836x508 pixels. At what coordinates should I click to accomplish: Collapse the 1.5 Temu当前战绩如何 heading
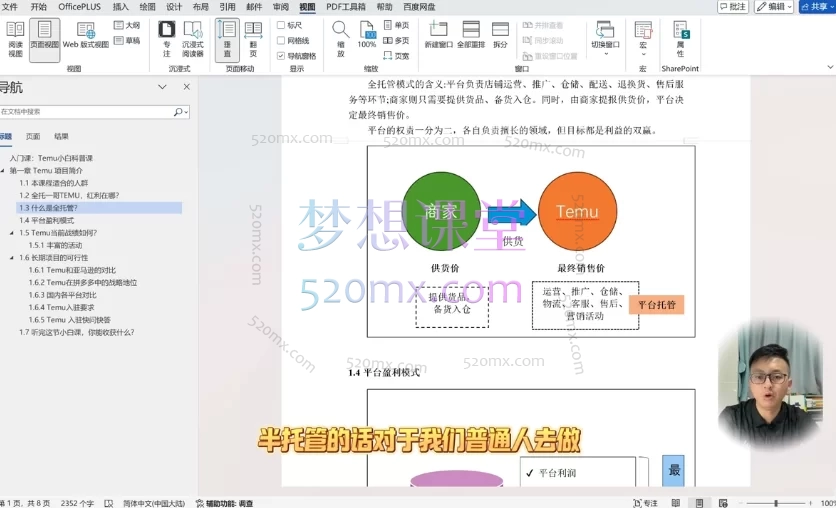click(12, 233)
